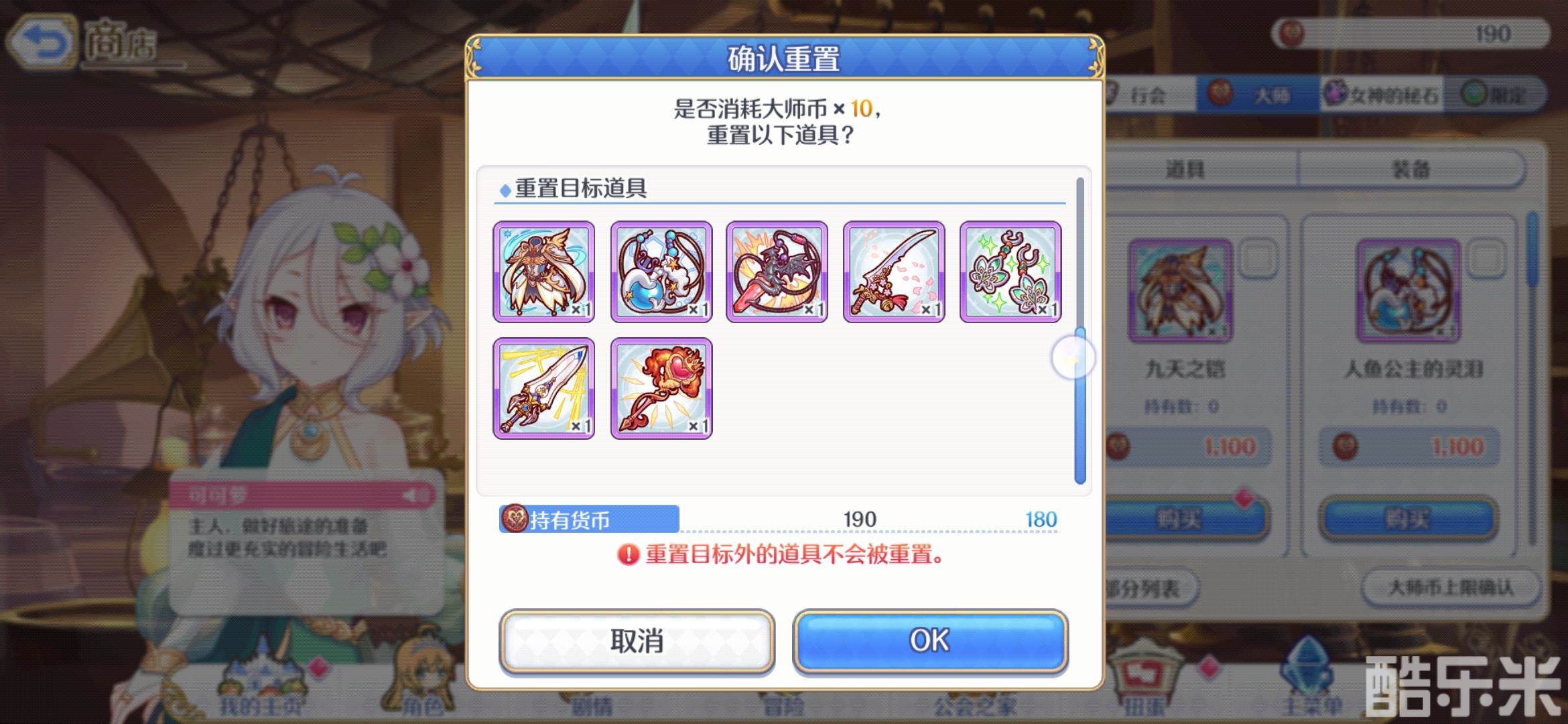1568x724 pixels.
Task: Tick the checkbox on 九天之铠 card
Action: pyautogui.click(x=1258, y=258)
